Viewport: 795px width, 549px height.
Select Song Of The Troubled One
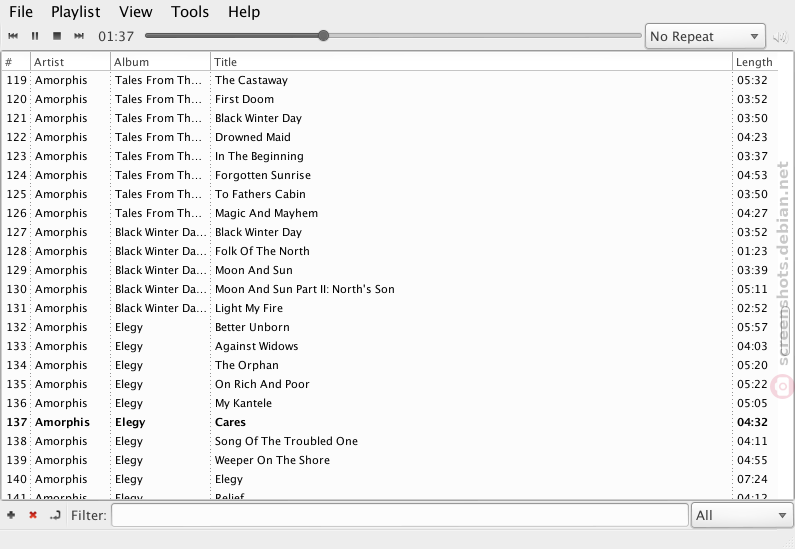(x=389, y=441)
